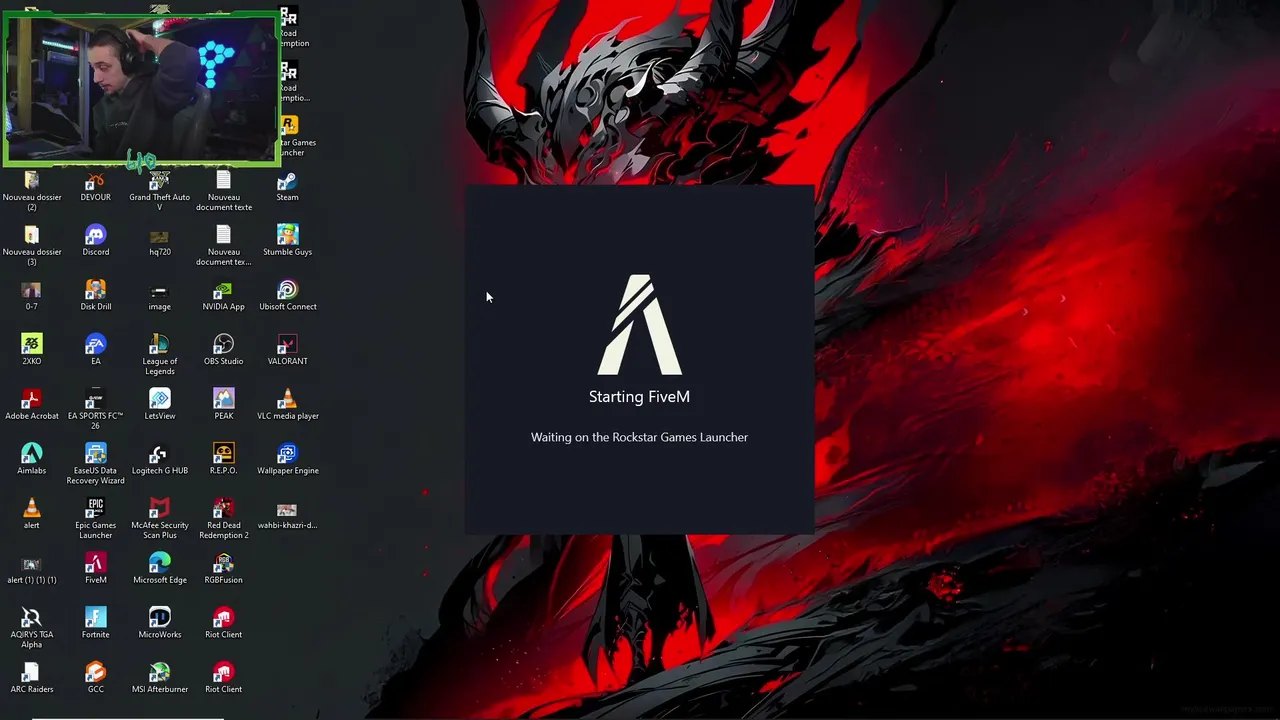The height and width of the screenshot is (720, 1280).
Task: Click Waiting on the Rockstar Games Launcher
Action: [639, 437]
